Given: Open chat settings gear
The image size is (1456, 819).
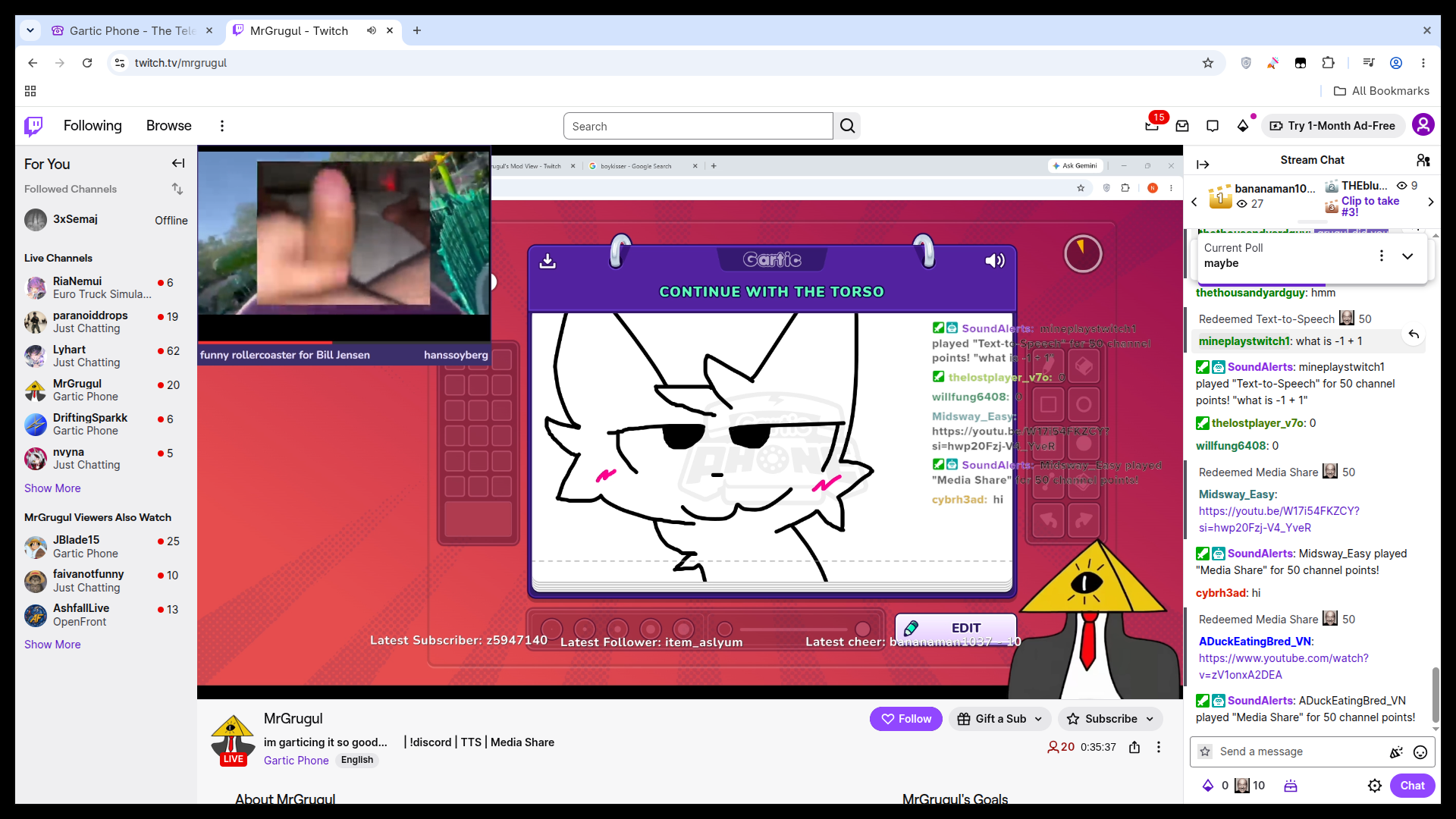Looking at the screenshot, I should 1375,786.
